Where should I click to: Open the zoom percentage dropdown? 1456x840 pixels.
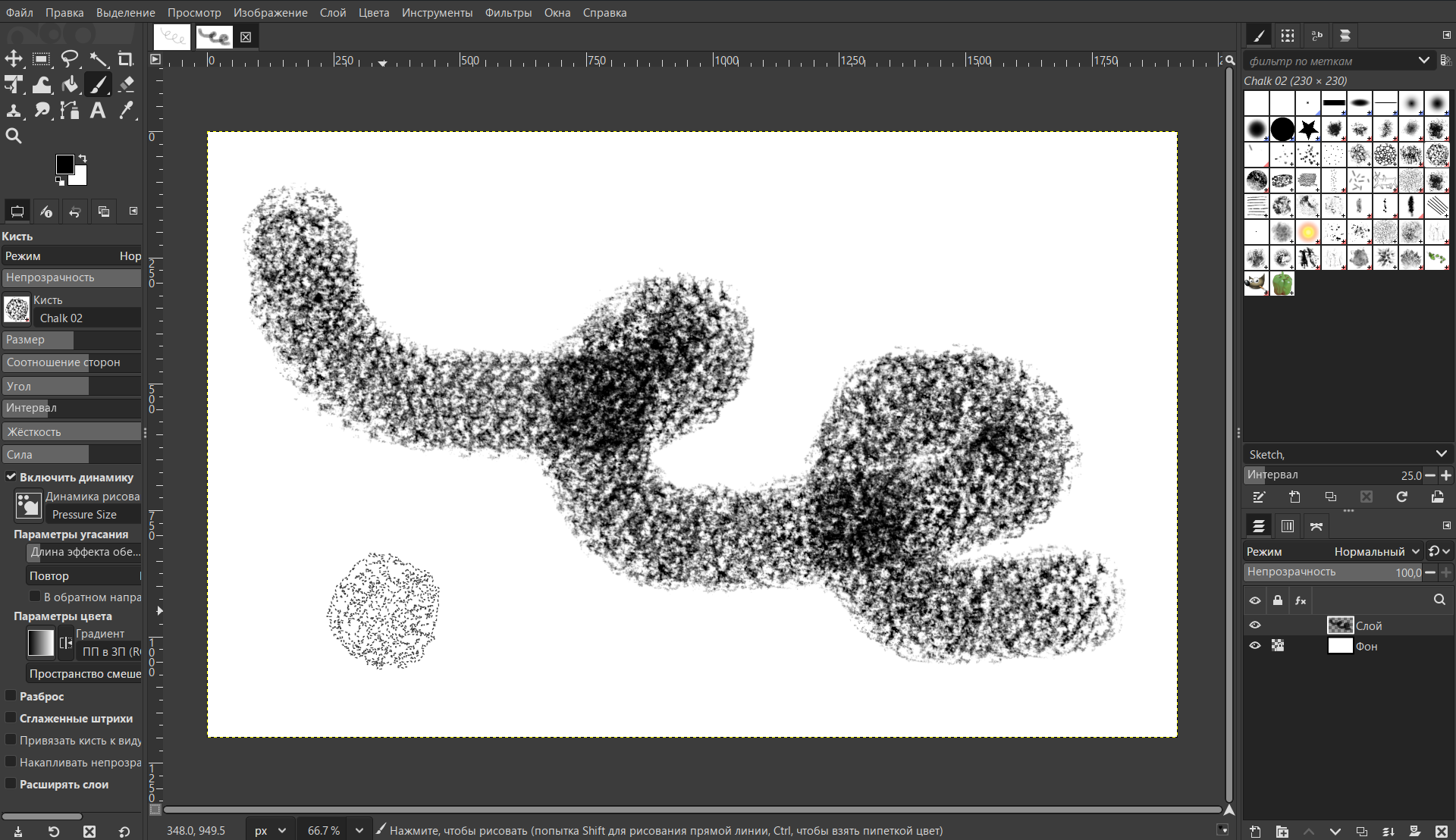coord(359,830)
